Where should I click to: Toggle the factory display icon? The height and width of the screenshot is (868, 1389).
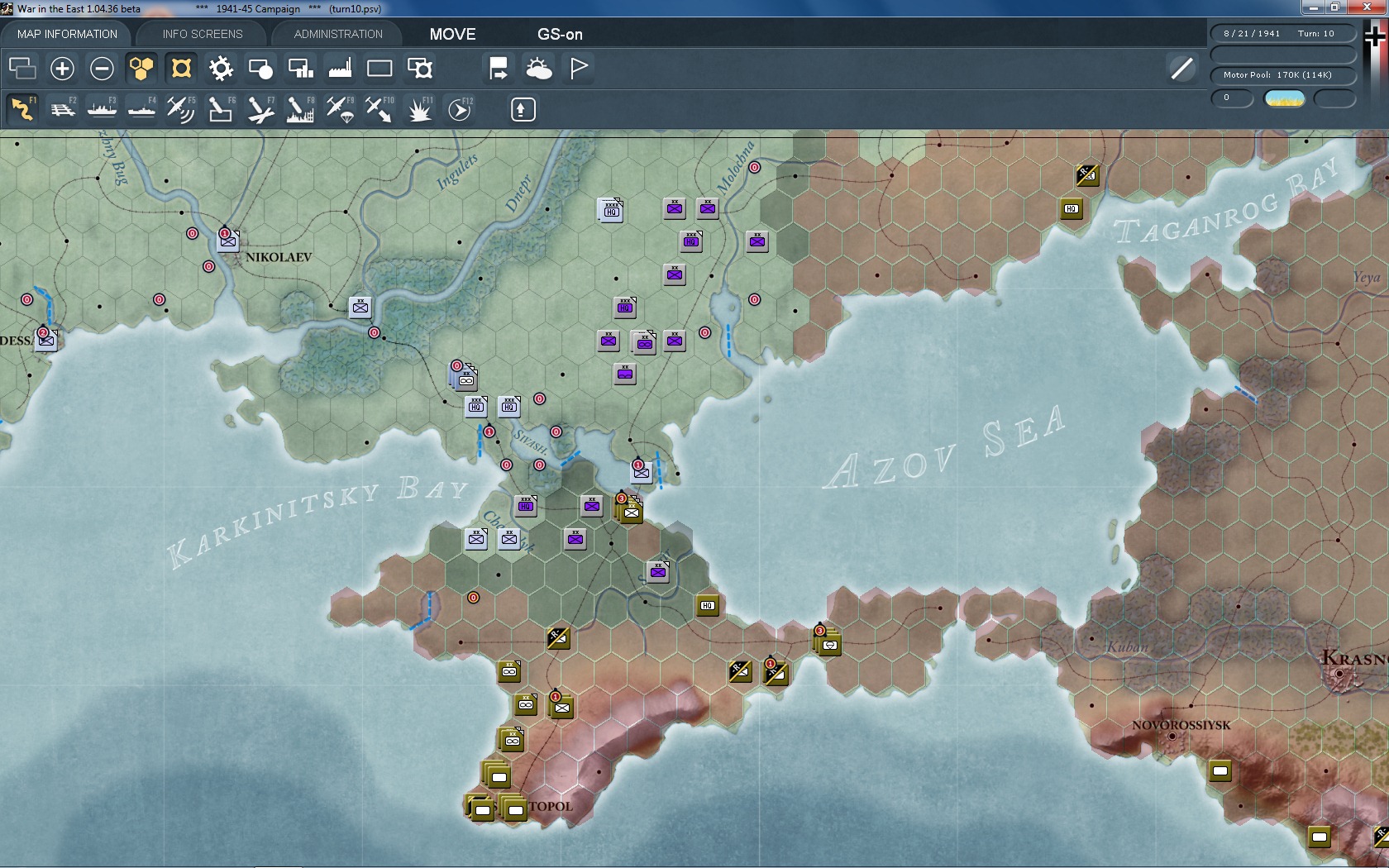pos(340,68)
